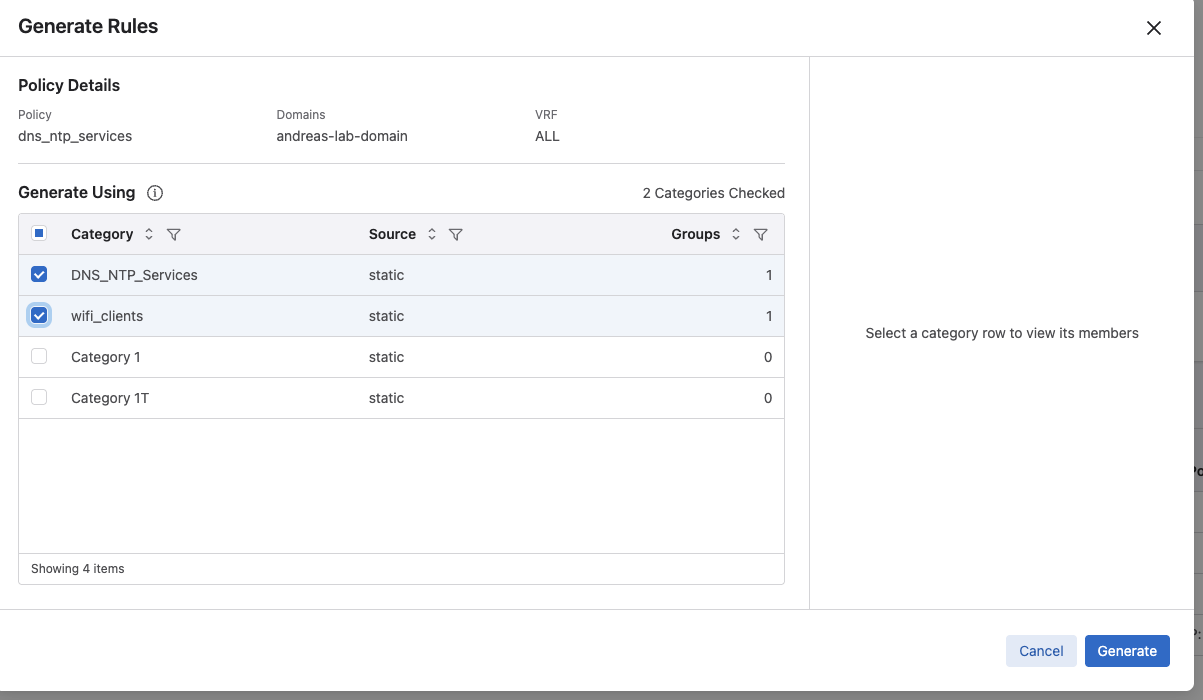Uncheck the DNS_NTP_Services checkbox
This screenshot has height=700, width=1203.
tap(39, 275)
